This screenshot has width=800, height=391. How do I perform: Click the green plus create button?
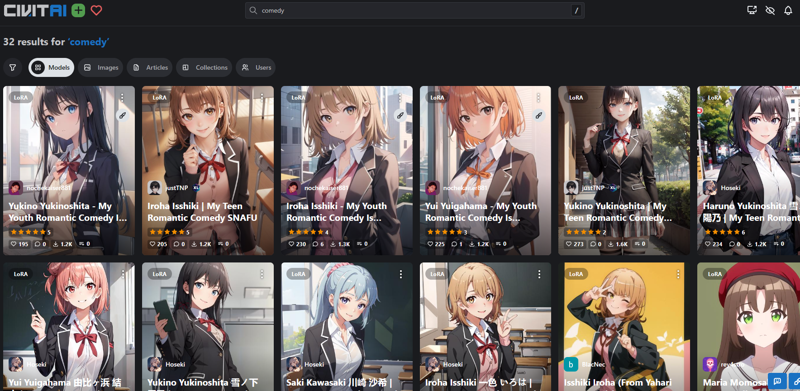coord(78,10)
